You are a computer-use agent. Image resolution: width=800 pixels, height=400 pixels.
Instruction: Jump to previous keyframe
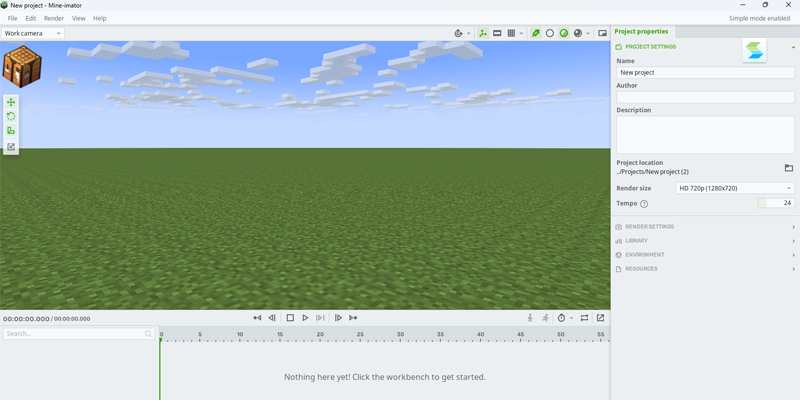(x=257, y=318)
